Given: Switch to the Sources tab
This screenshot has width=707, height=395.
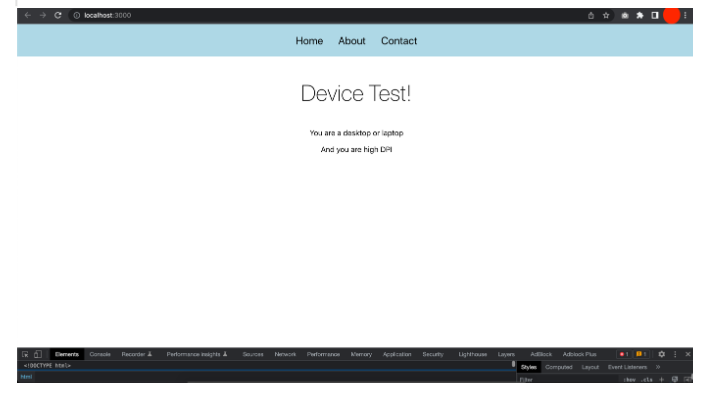Looking at the screenshot, I should [x=253, y=354].
